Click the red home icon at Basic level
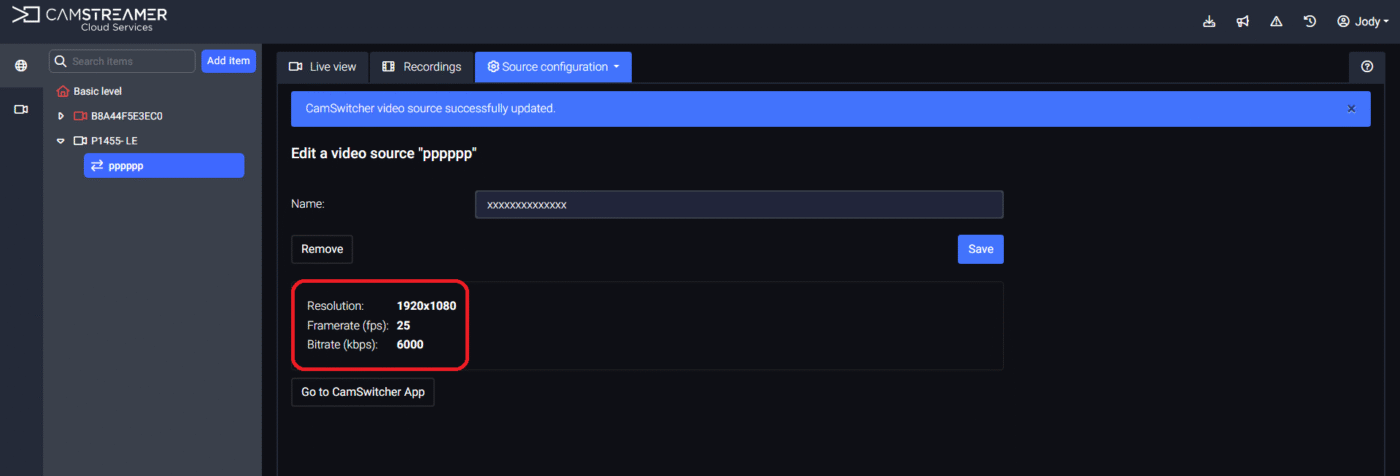Image resolution: width=1400 pixels, height=476 pixels. pos(63,91)
